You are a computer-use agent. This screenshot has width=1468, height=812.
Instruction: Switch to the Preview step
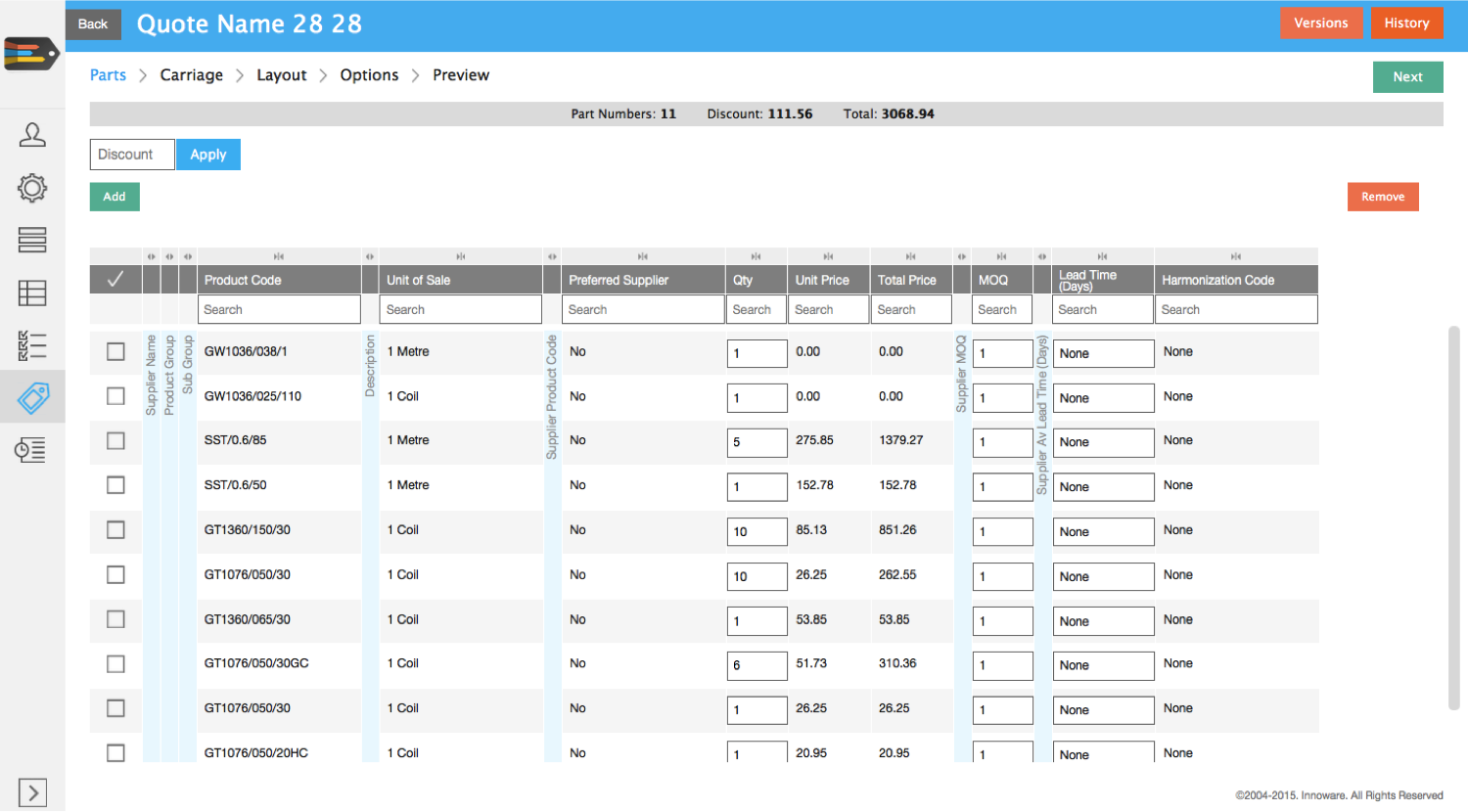pyautogui.click(x=461, y=75)
